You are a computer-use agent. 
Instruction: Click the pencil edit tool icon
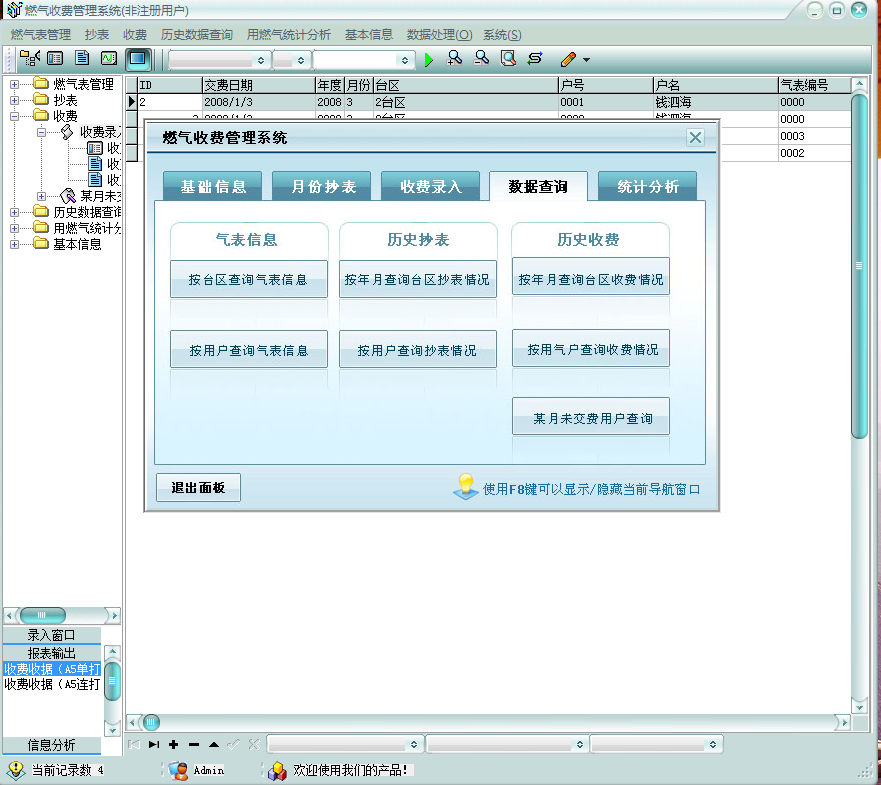[x=568, y=59]
